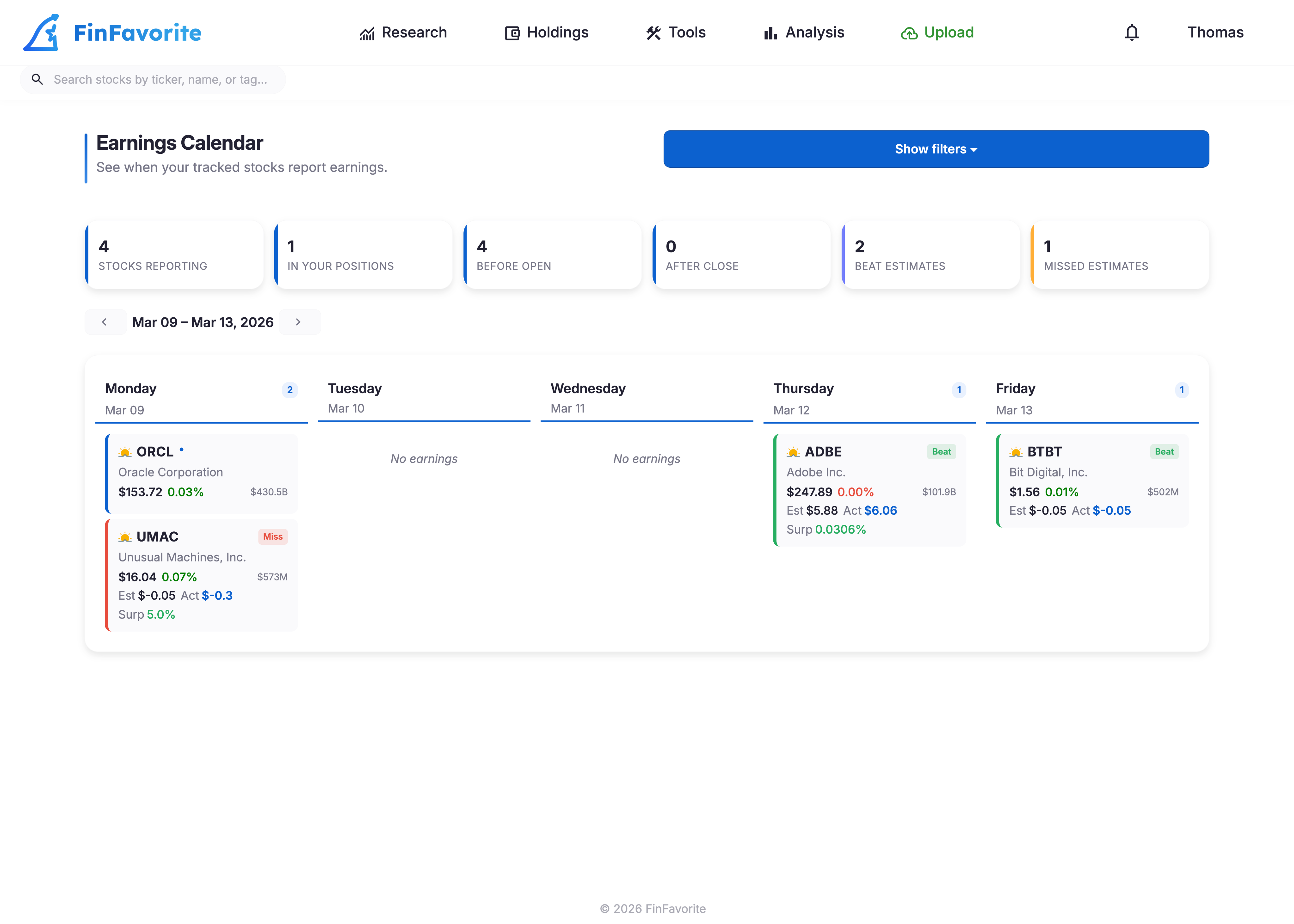
Task: Click the sunrise icon on BTBT card
Action: tap(1016, 452)
